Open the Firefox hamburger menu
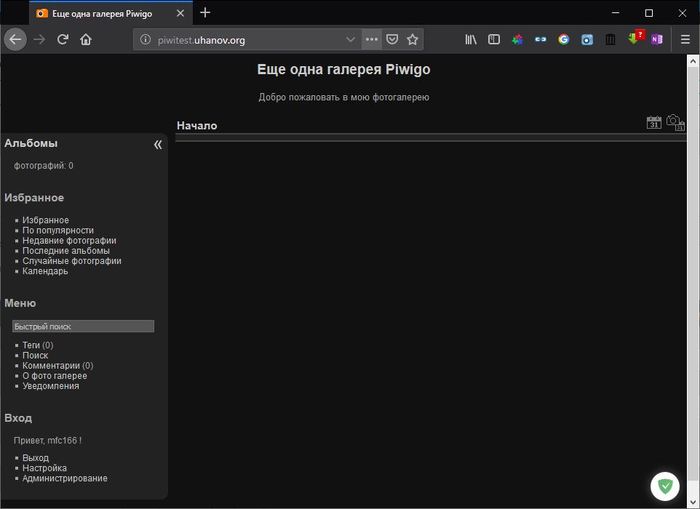 [x=683, y=40]
